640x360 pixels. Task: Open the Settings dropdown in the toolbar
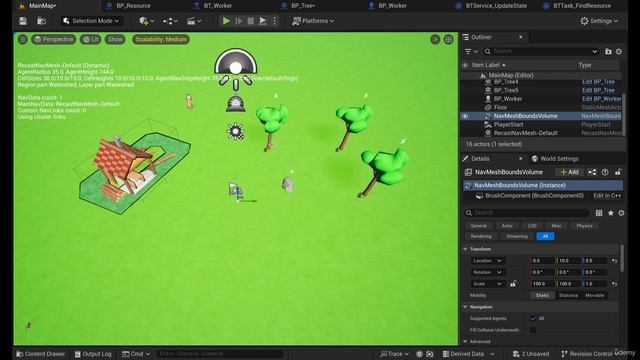click(x=599, y=21)
